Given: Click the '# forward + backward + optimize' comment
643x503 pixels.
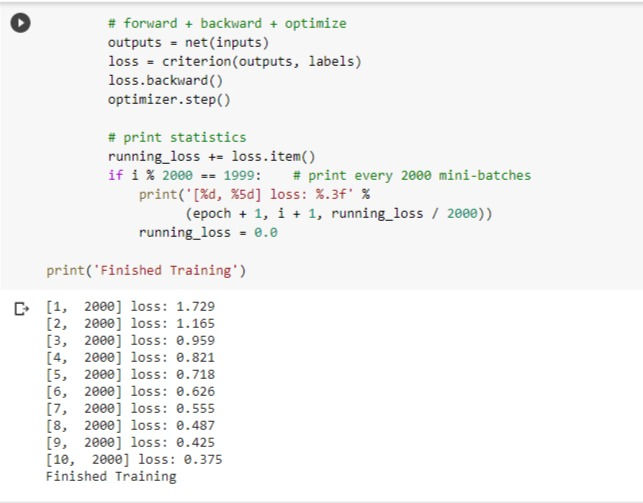Looking at the screenshot, I should [227, 23].
